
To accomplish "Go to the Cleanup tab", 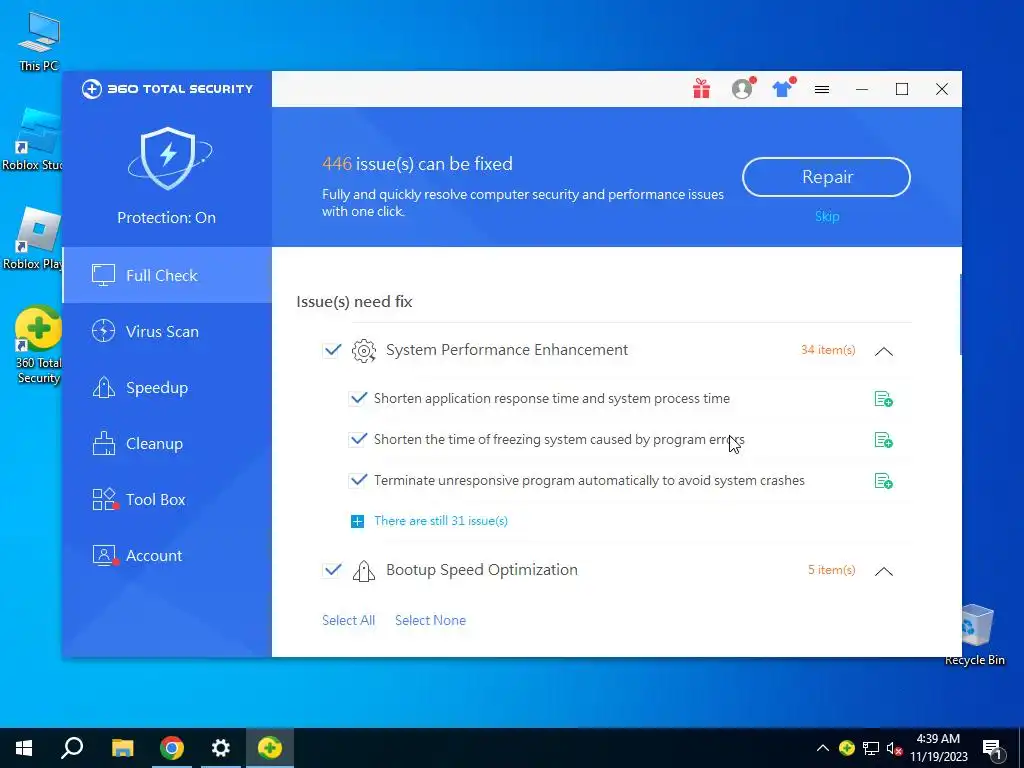I will point(167,444).
